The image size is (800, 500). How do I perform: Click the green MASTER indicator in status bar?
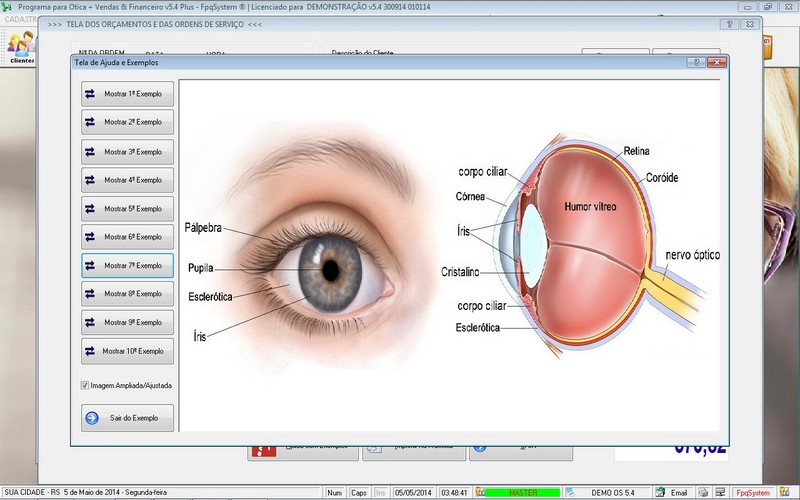point(523,493)
